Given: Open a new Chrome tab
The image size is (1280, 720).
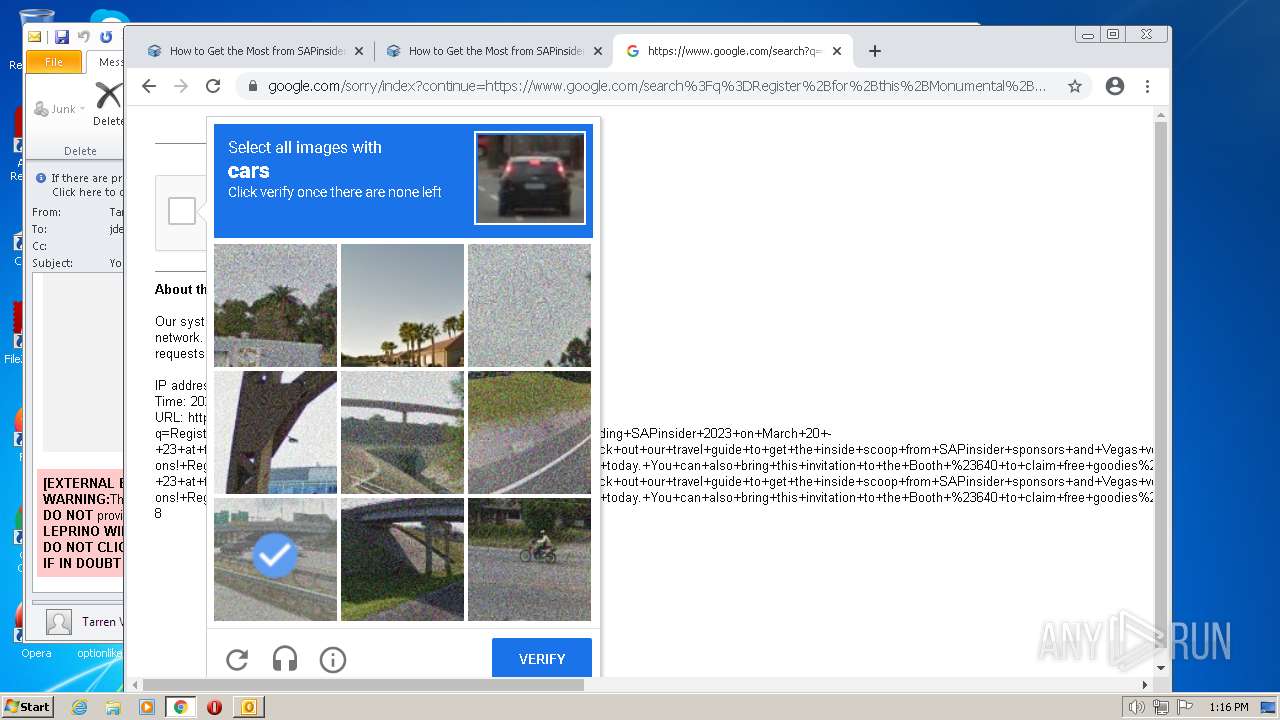Looking at the screenshot, I should pyautogui.click(x=875, y=51).
